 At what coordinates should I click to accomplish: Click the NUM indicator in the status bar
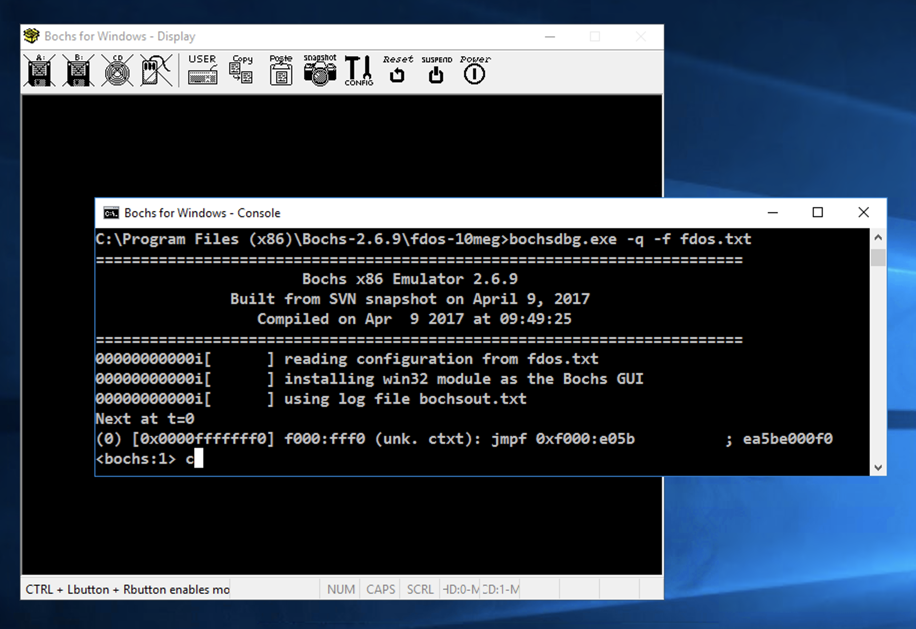pos(341,589)
